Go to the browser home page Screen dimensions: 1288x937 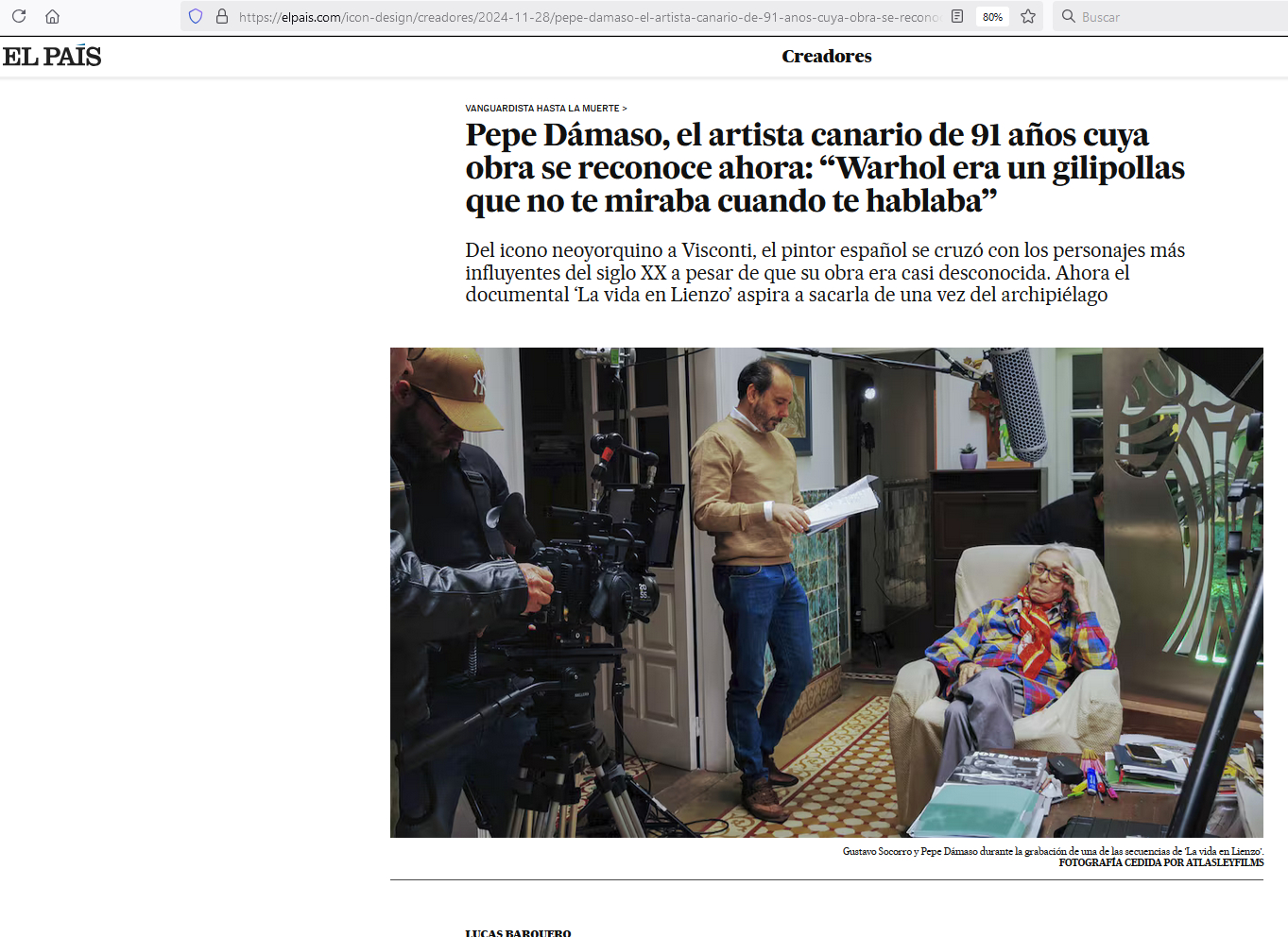(53, 16)
